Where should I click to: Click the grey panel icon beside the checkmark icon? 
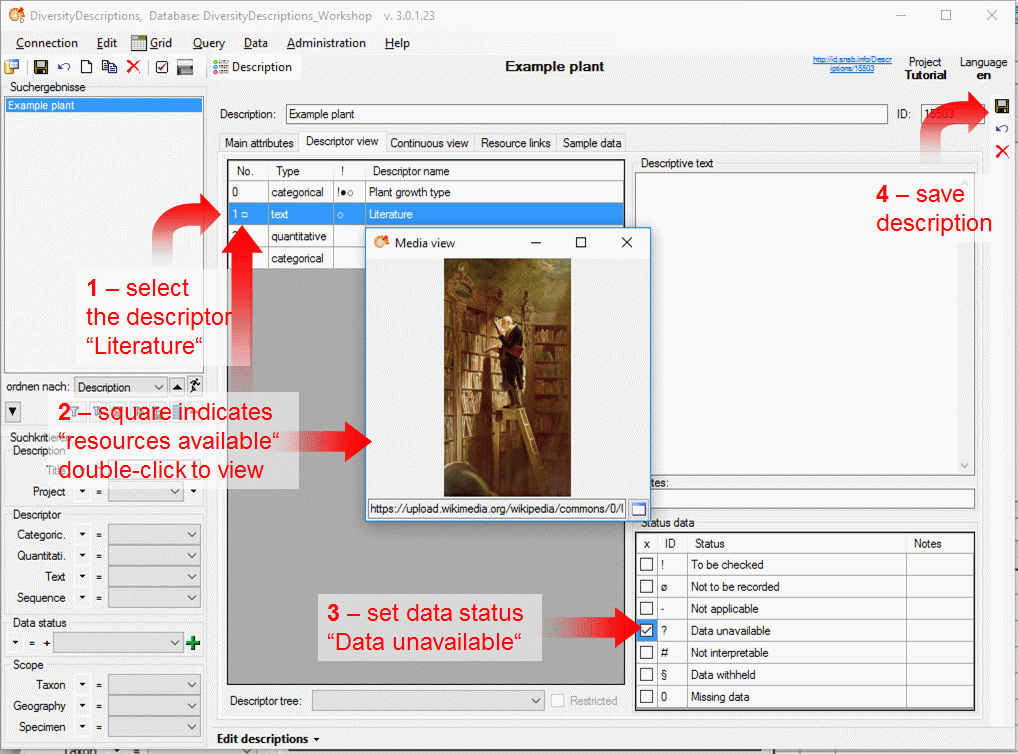pyautogui.click(x=185, y=67)
